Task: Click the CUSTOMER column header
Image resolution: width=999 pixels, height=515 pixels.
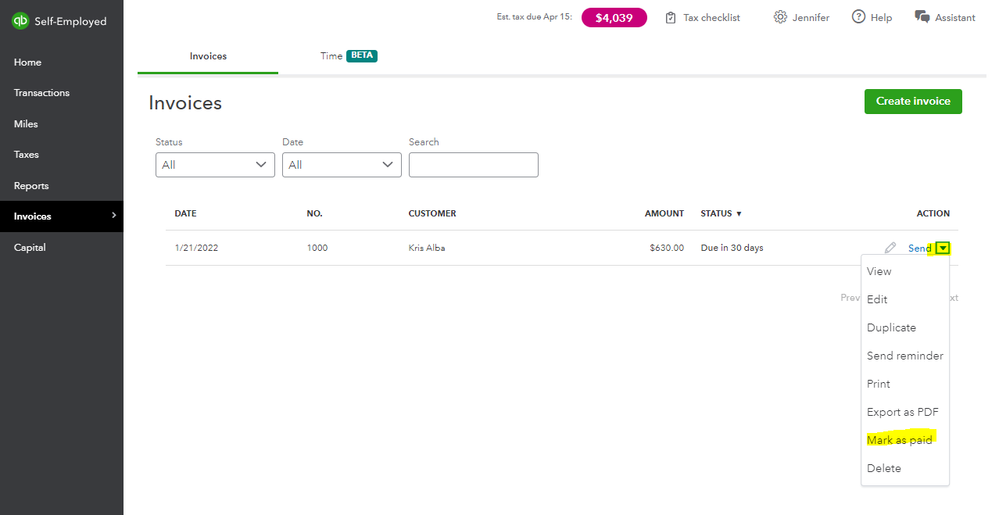Action: [x=432, y=214]
